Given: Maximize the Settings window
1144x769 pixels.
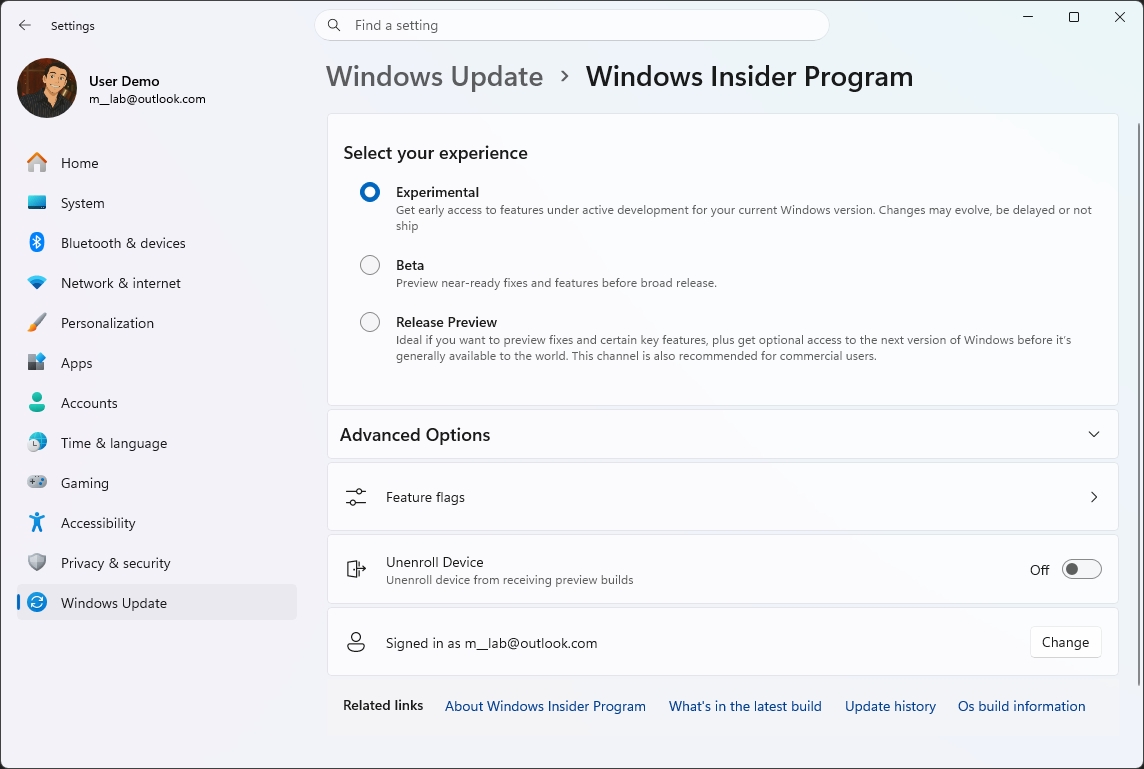Looking at the screenshot, I should coord(1074,17).
